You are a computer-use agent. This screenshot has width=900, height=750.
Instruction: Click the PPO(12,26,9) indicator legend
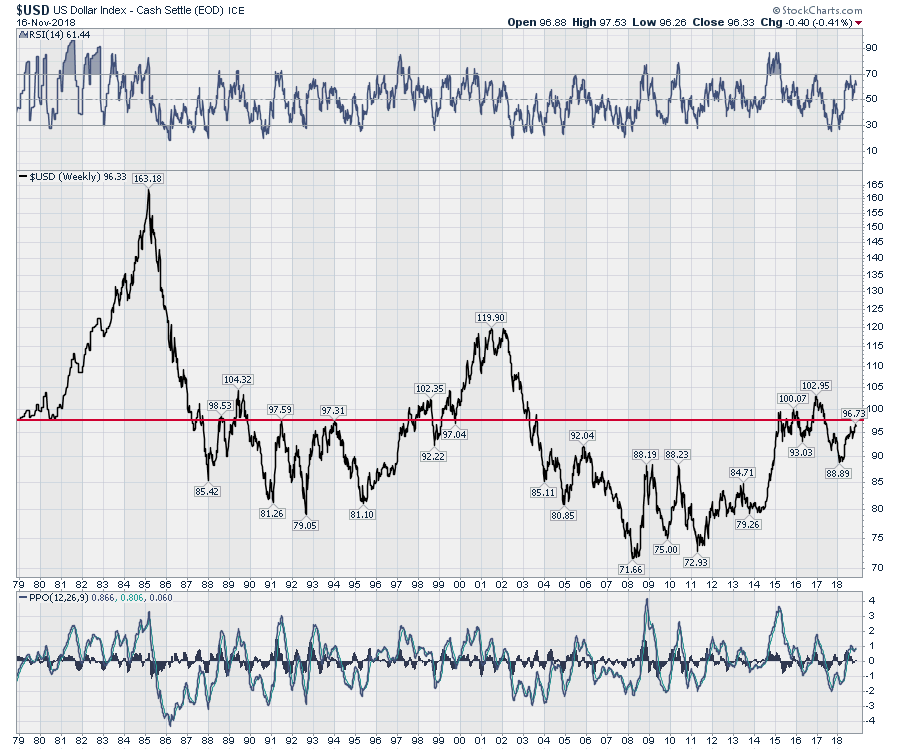click(95, 597)
